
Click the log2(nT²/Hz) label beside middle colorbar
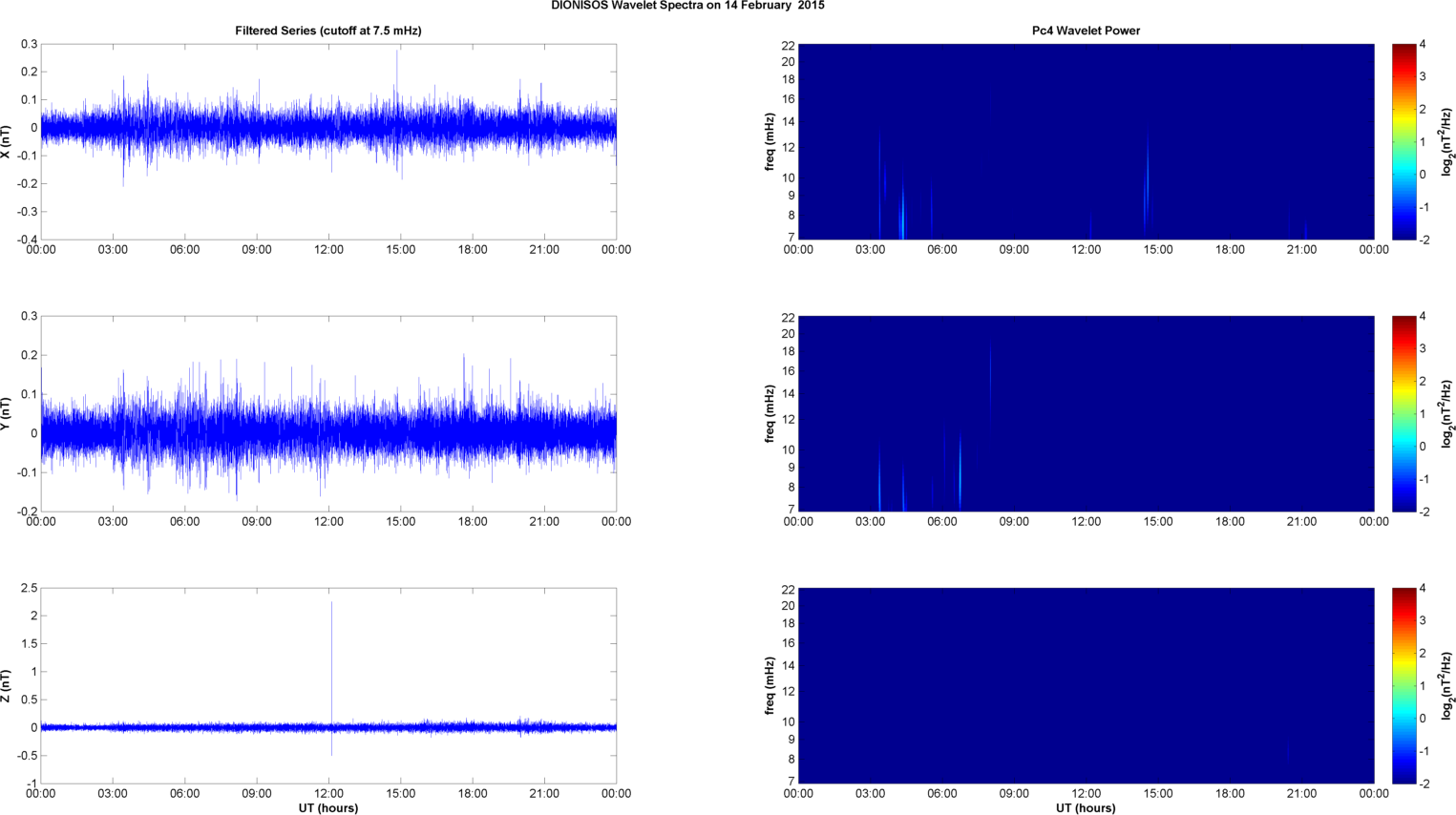tap(1447, 413)
